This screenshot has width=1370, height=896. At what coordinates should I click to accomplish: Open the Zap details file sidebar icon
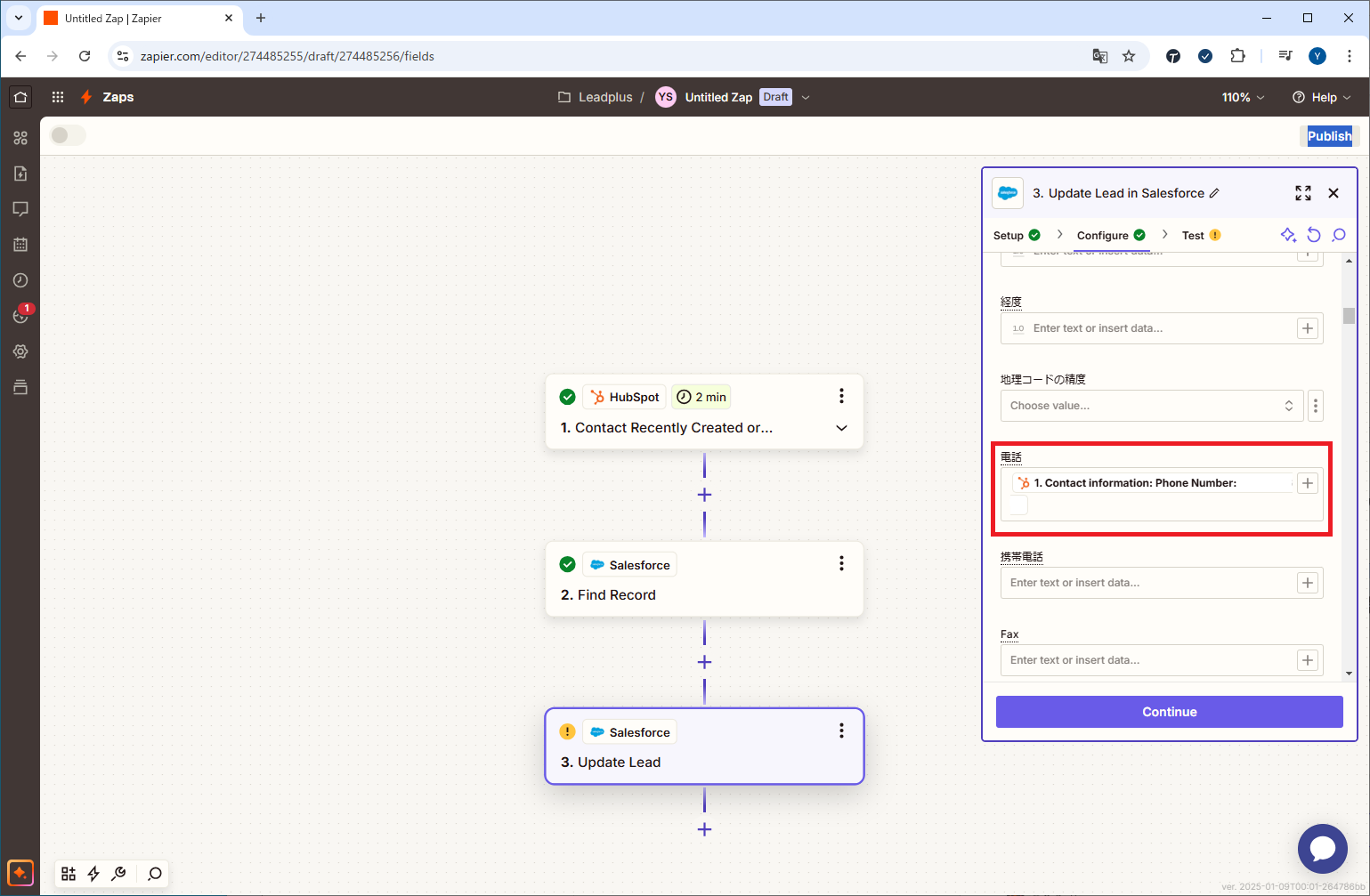point(20,174)
